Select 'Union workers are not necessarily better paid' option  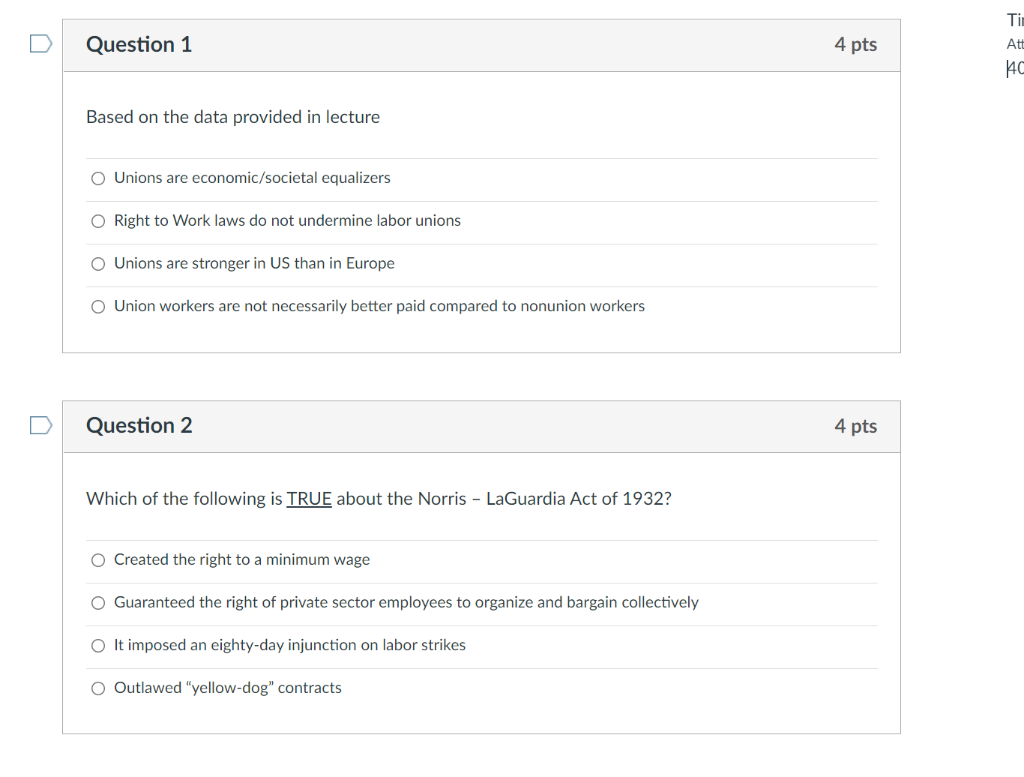98,307
